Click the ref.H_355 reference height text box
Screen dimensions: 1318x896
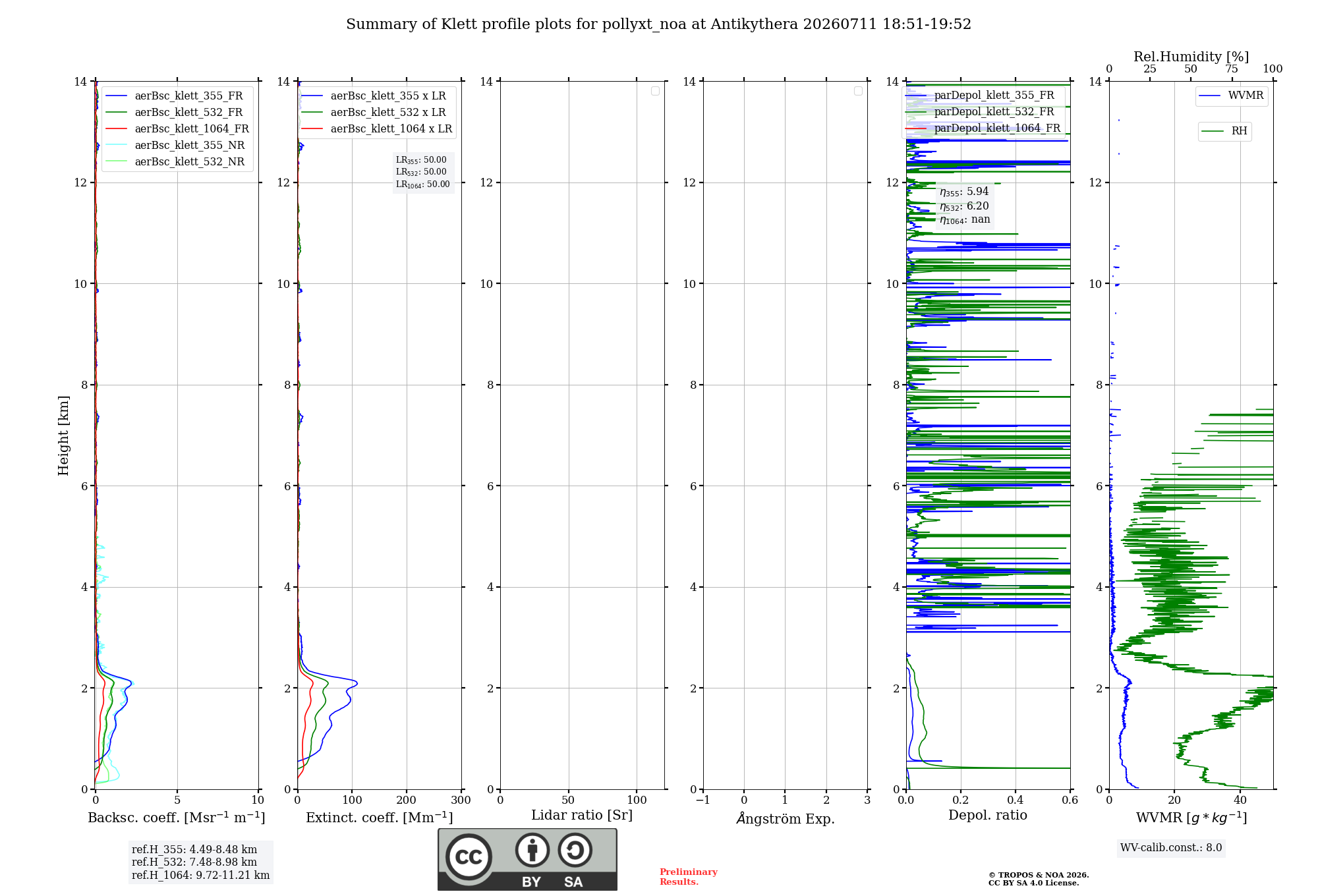click(x=200, y=862)
